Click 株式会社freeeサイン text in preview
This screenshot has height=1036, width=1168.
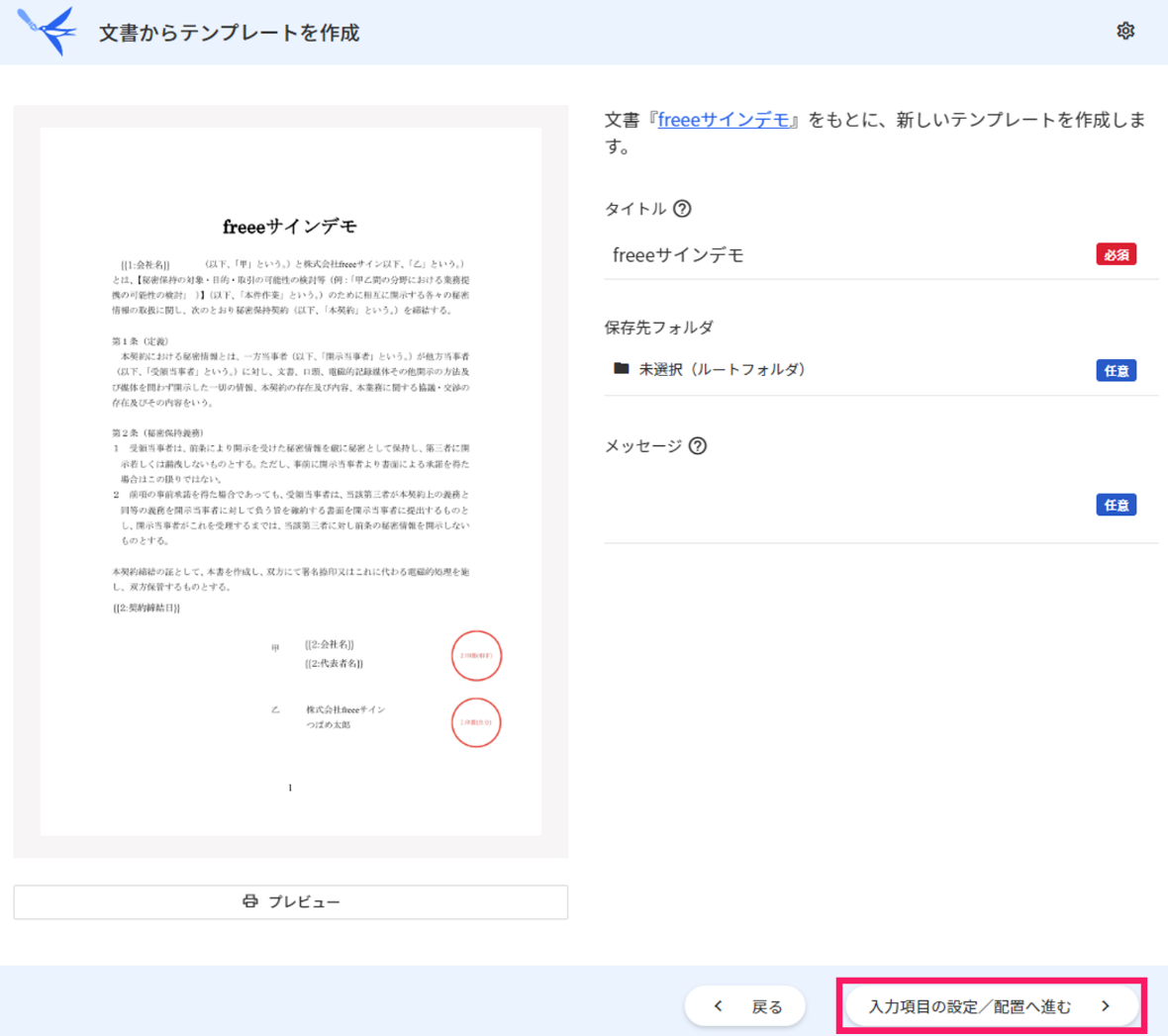(x=345, y=709)
